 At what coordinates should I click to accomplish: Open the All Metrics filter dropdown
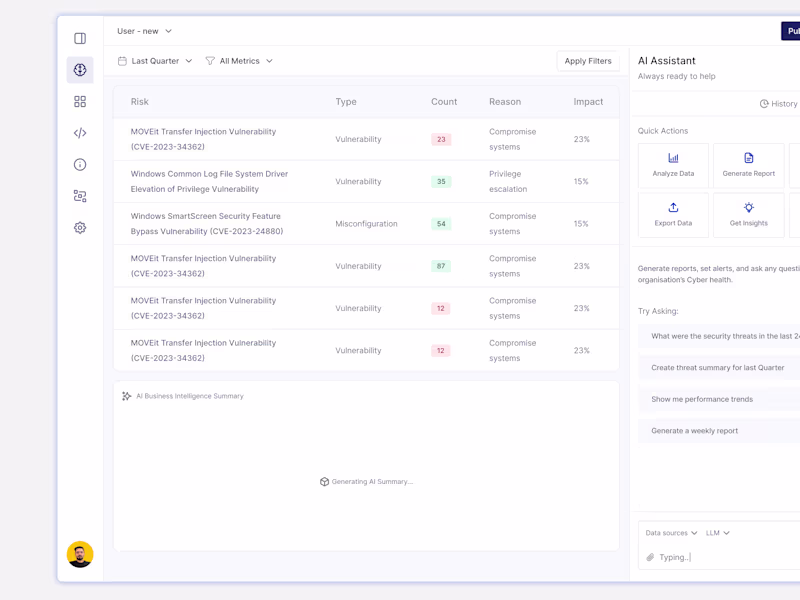(x=239, y=61)
